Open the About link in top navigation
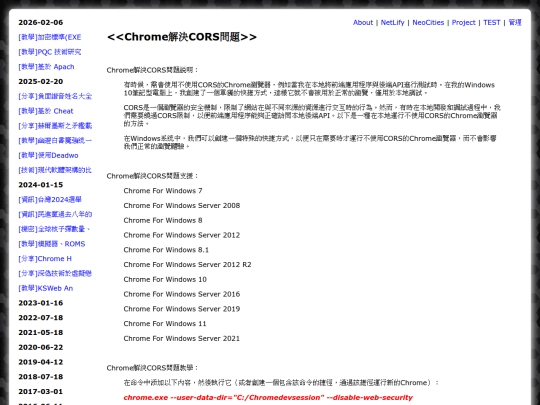Screen dimensions: 540x405 [363, 22]
